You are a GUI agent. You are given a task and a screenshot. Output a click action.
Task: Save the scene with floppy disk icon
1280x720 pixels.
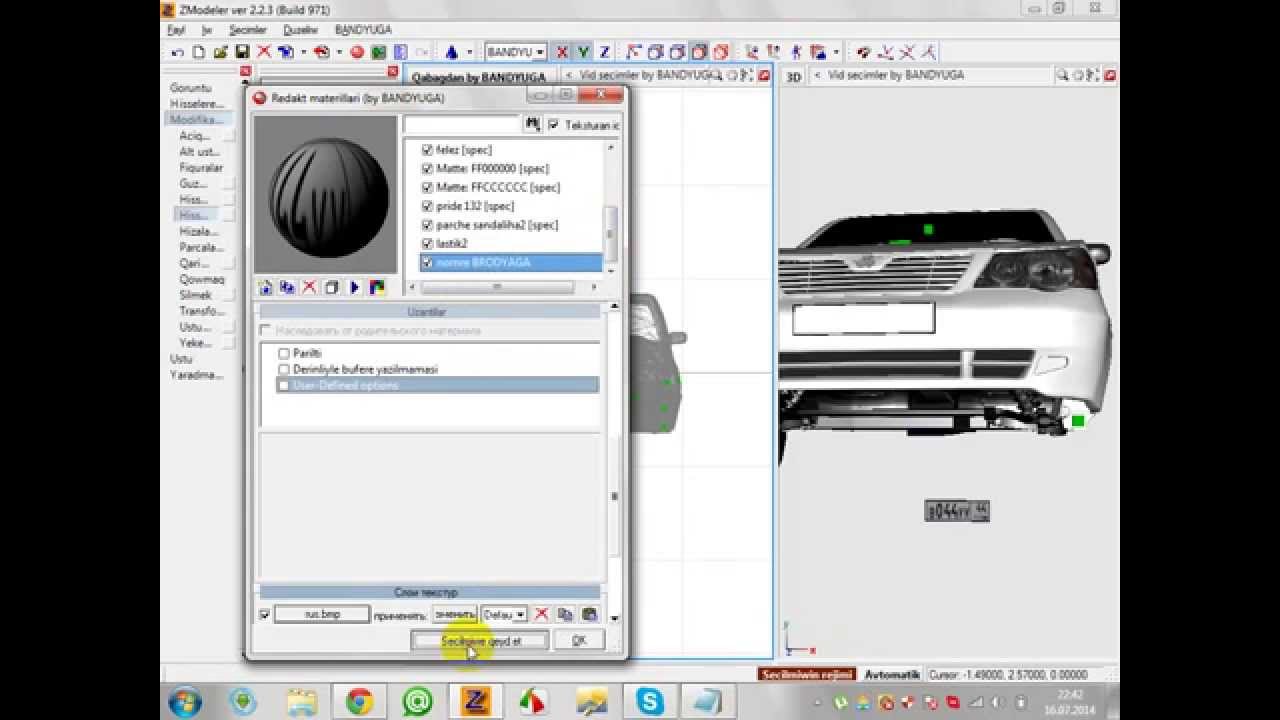pos(242,52)
